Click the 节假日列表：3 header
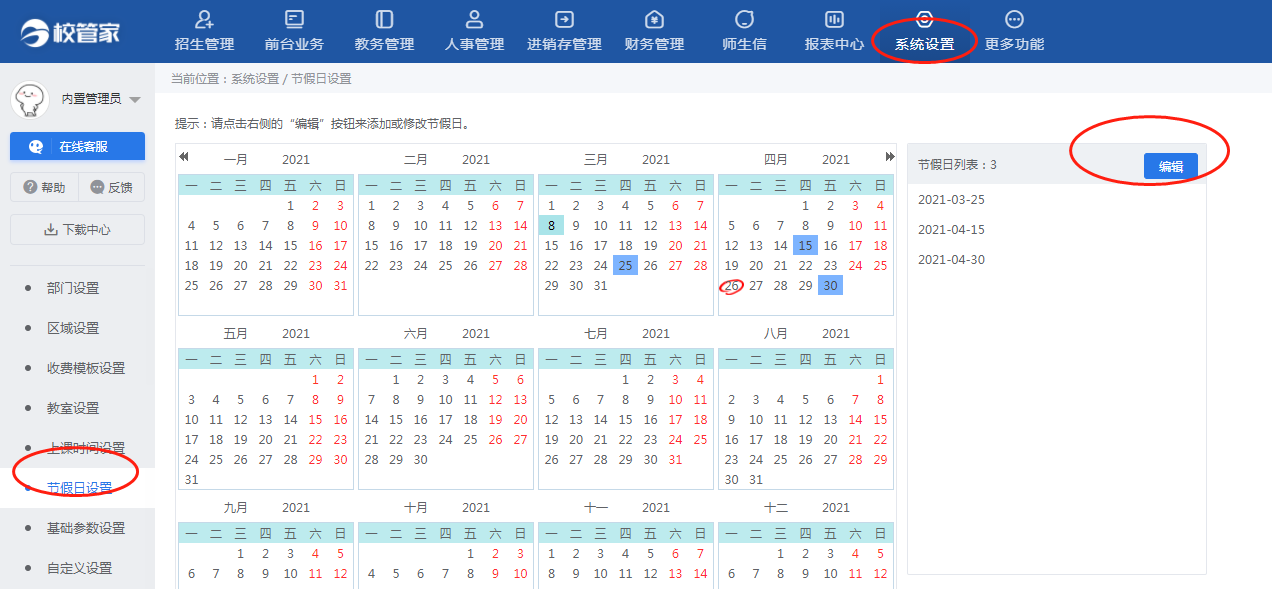1272x589 pixels. [x=957, y=165]
